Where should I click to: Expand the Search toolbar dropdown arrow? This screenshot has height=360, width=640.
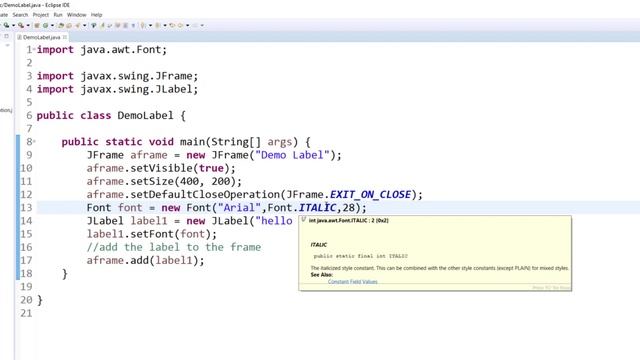[x=84, y=25]
